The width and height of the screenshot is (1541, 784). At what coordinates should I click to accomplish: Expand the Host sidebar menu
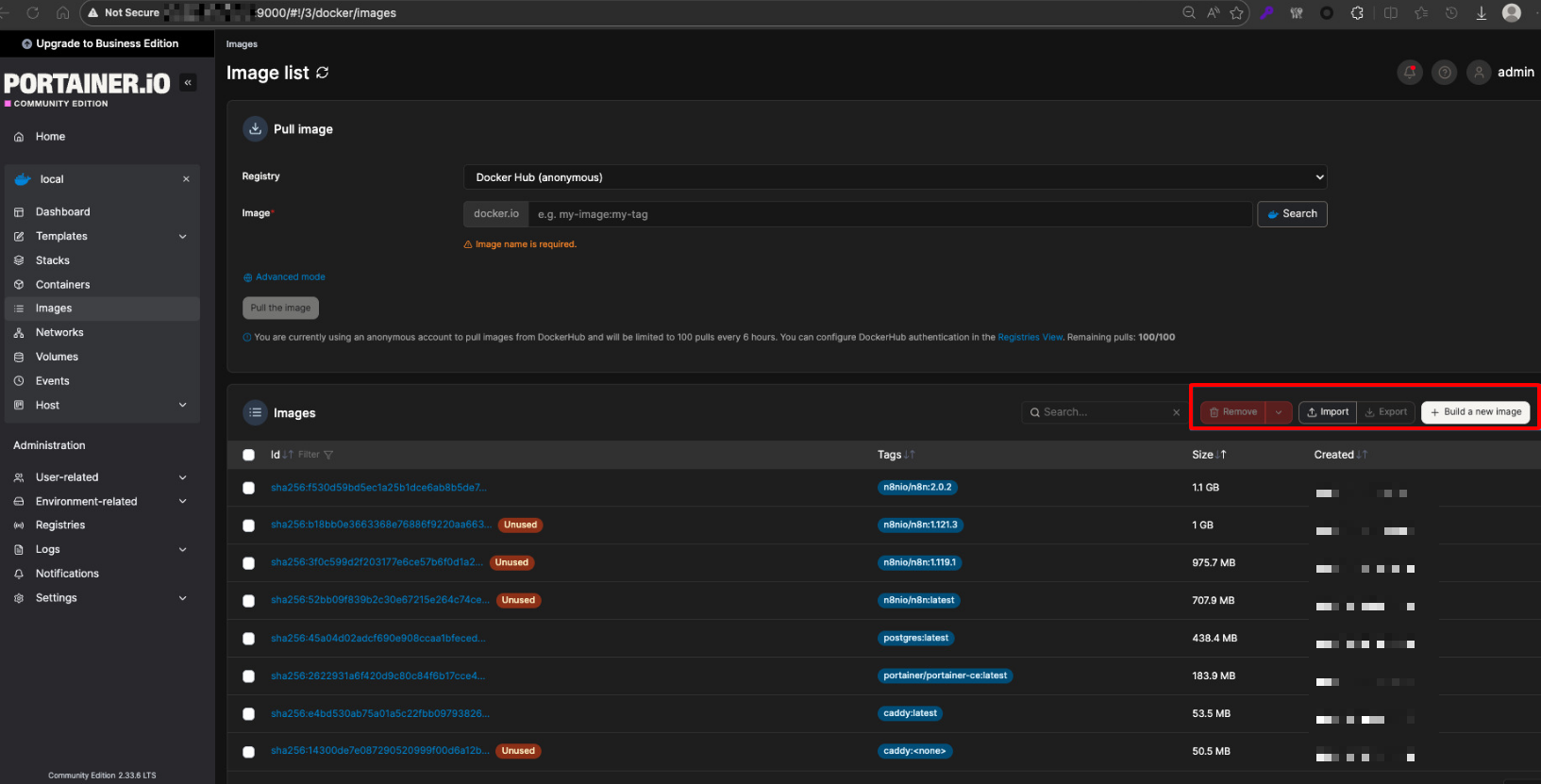click(x=183, y=406)
